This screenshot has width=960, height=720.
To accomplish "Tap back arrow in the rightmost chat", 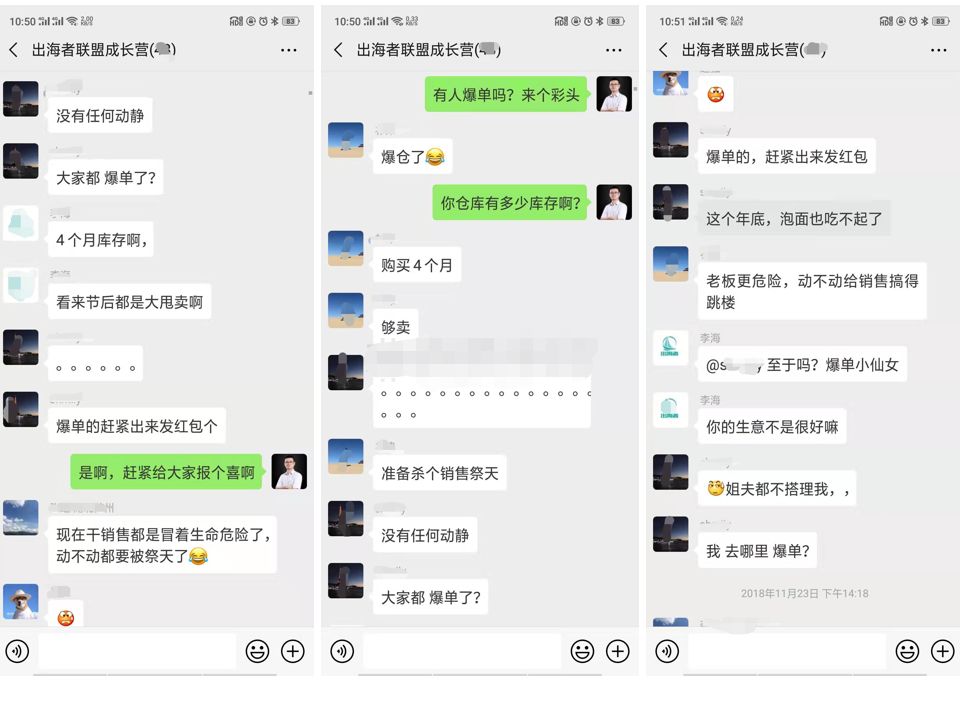I will point(664,50).
